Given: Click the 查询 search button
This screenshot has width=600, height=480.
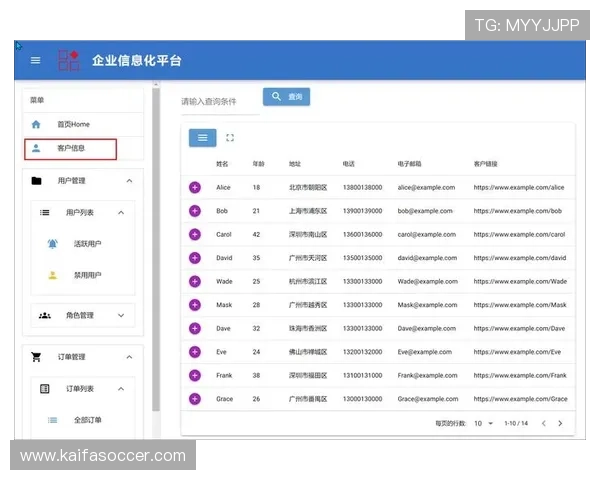Looking at the screenshot, I should pos(287,97).
